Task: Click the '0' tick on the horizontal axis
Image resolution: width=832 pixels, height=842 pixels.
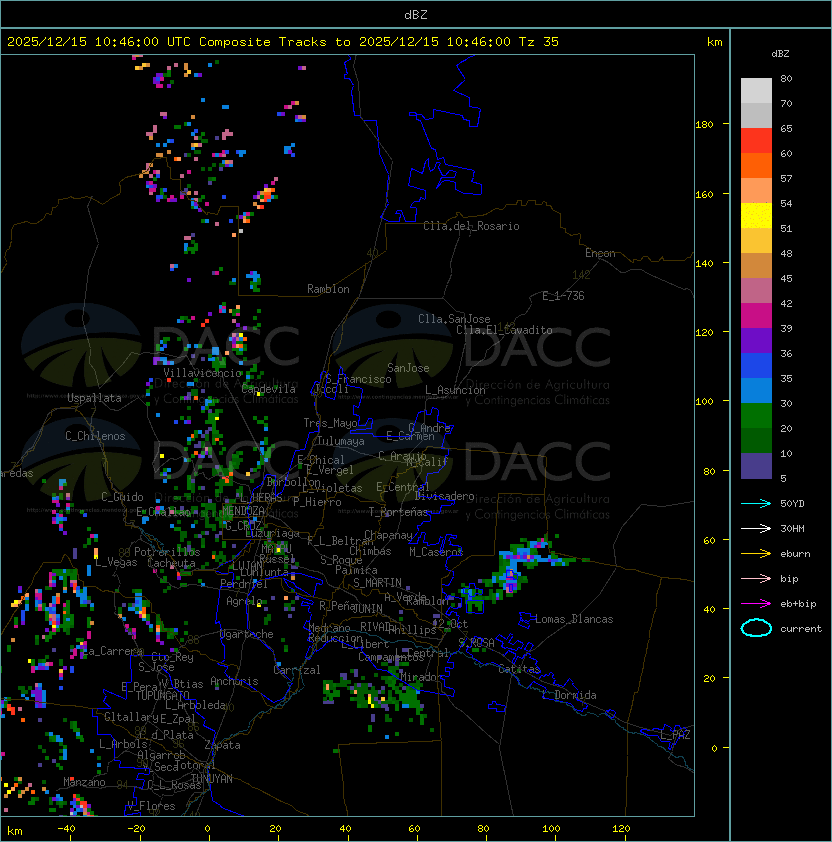Action: coord(207,829)
